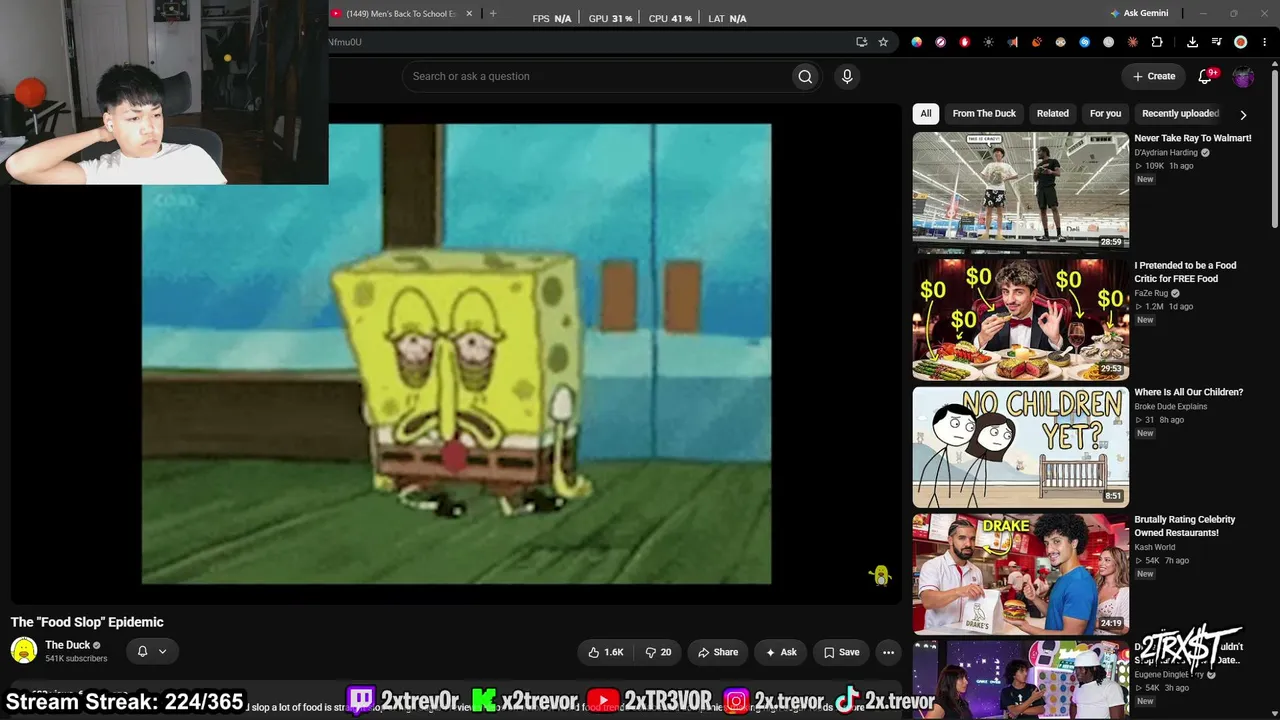
Task: Open the rainbow color wheel extension
Action: click(916, 42)
